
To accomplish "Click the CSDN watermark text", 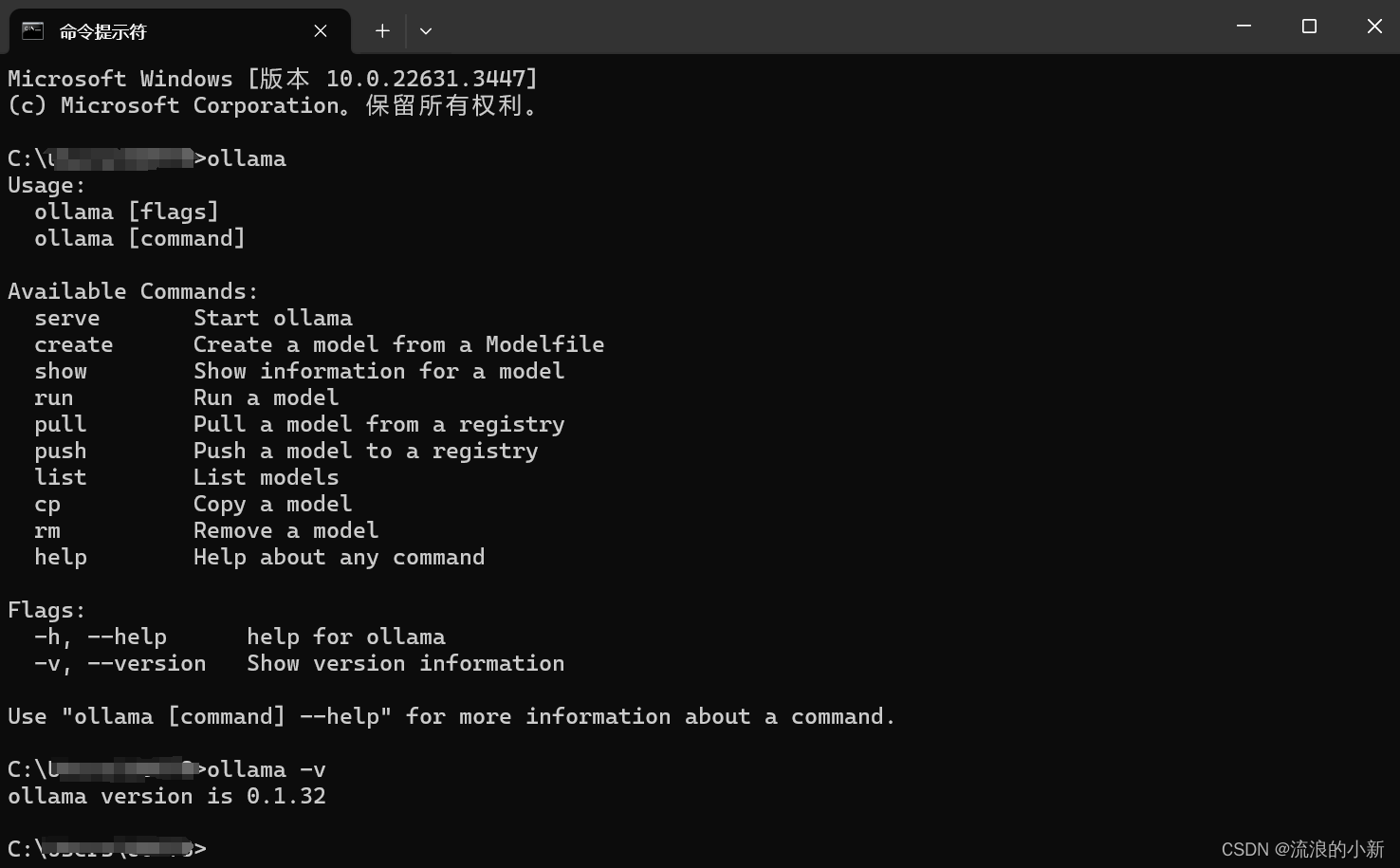I will [1301, 849].
